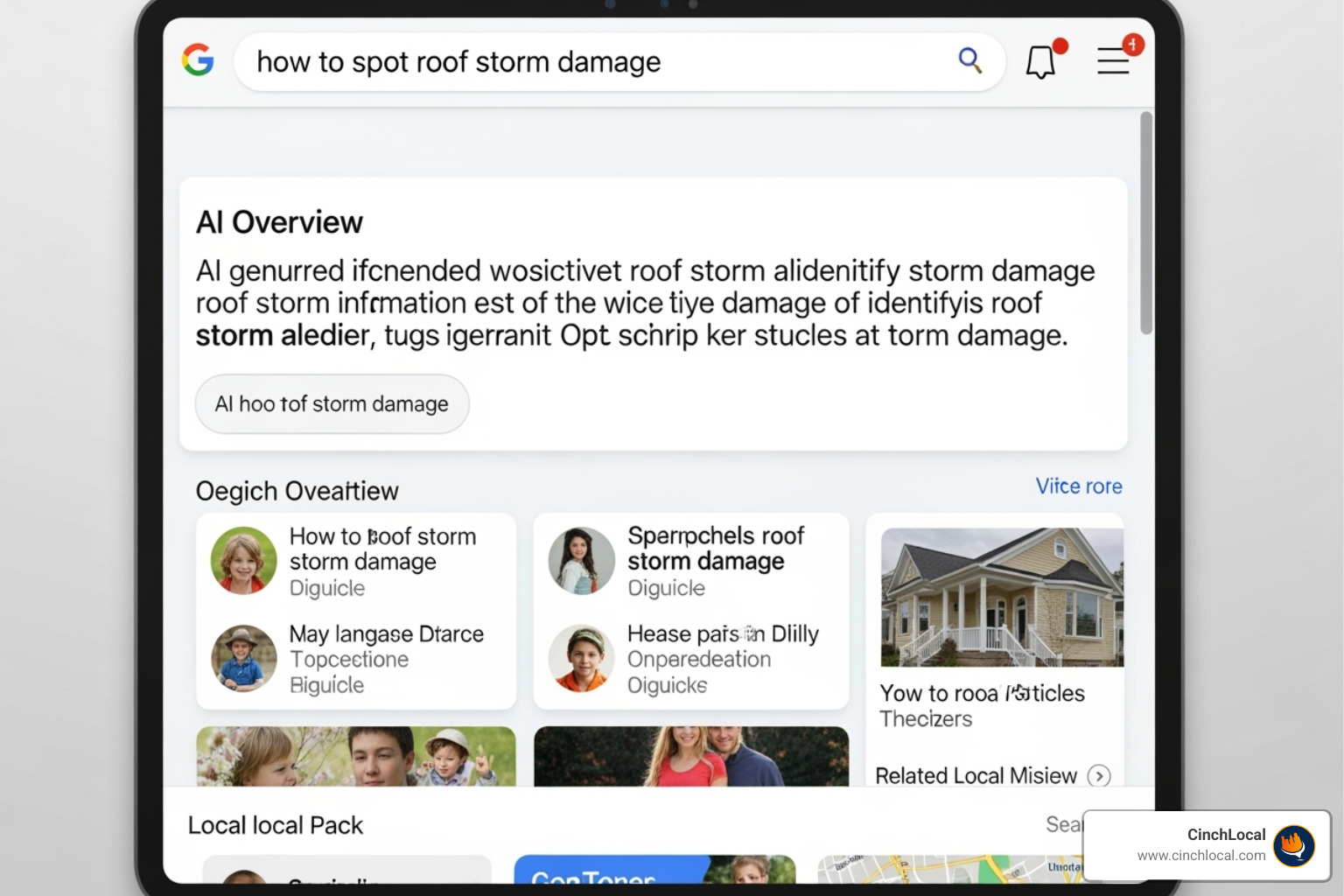
Task: Open the notifications bell icon
Action: click(1040, 61)
